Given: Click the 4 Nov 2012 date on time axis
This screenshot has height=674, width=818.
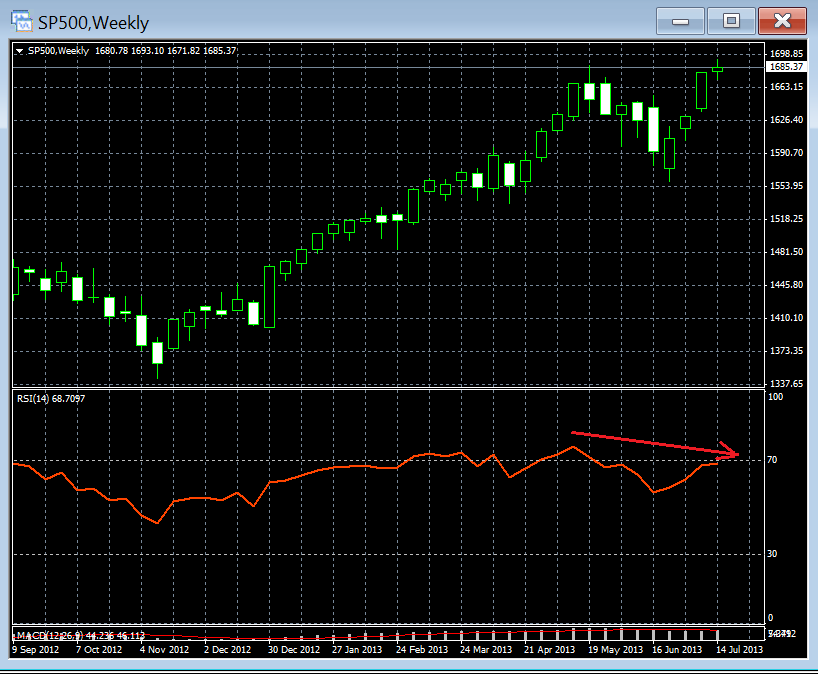Looking at the screenshot, I should click(164, 649).
